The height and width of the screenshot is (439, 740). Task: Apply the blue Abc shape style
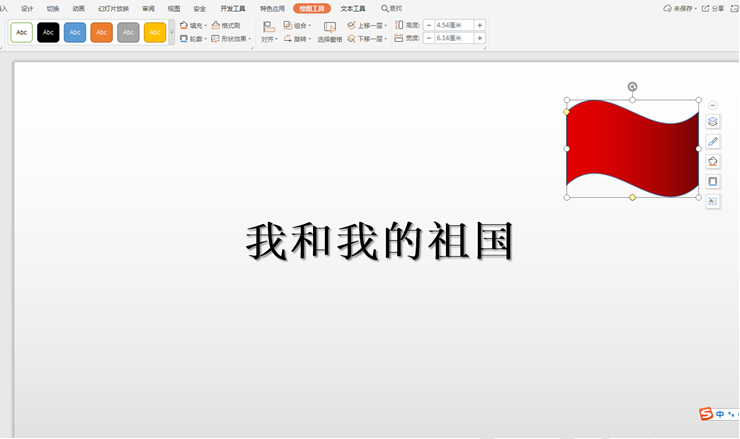pyautogui.click(x=75, y=33)
